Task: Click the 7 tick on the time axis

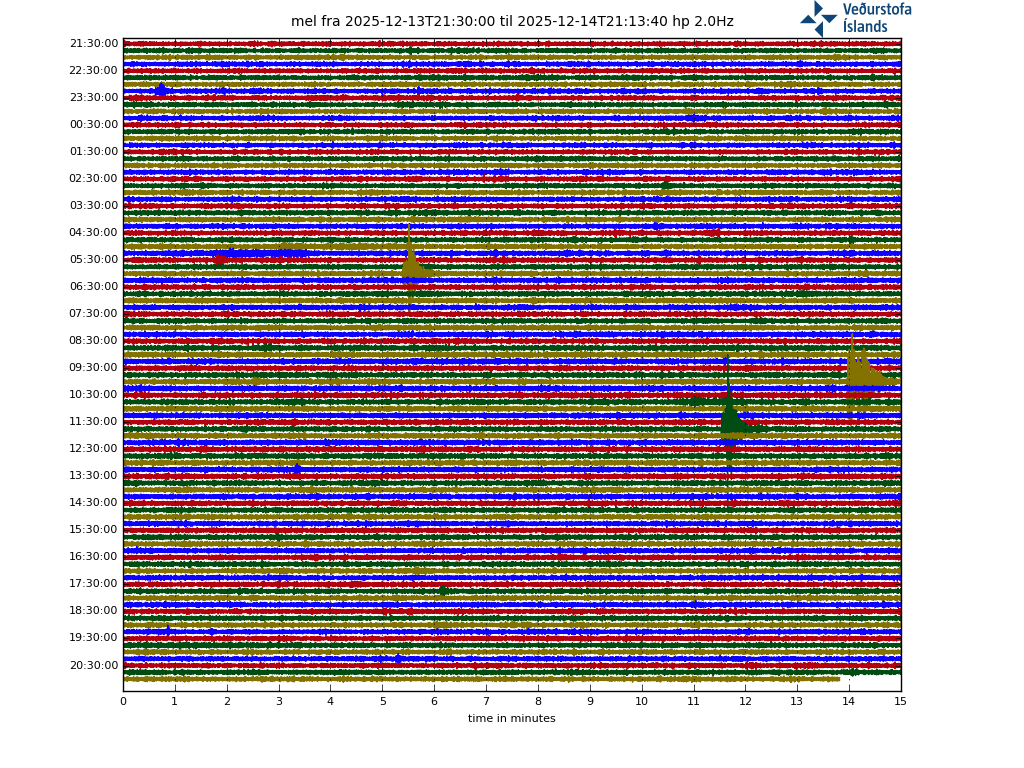Action: (486, 701)
